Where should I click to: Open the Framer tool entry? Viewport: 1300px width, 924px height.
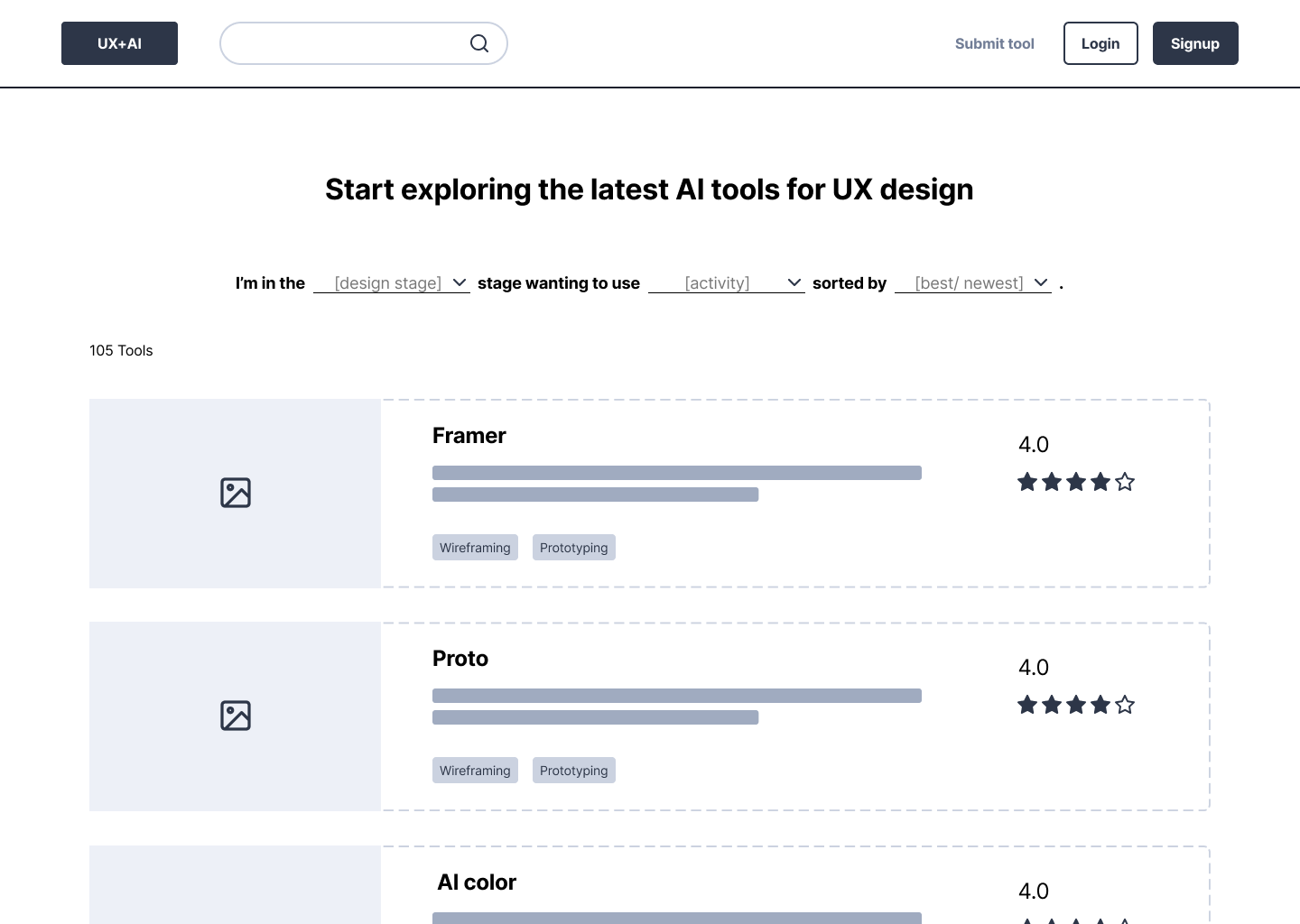click(x=469, y=435)
